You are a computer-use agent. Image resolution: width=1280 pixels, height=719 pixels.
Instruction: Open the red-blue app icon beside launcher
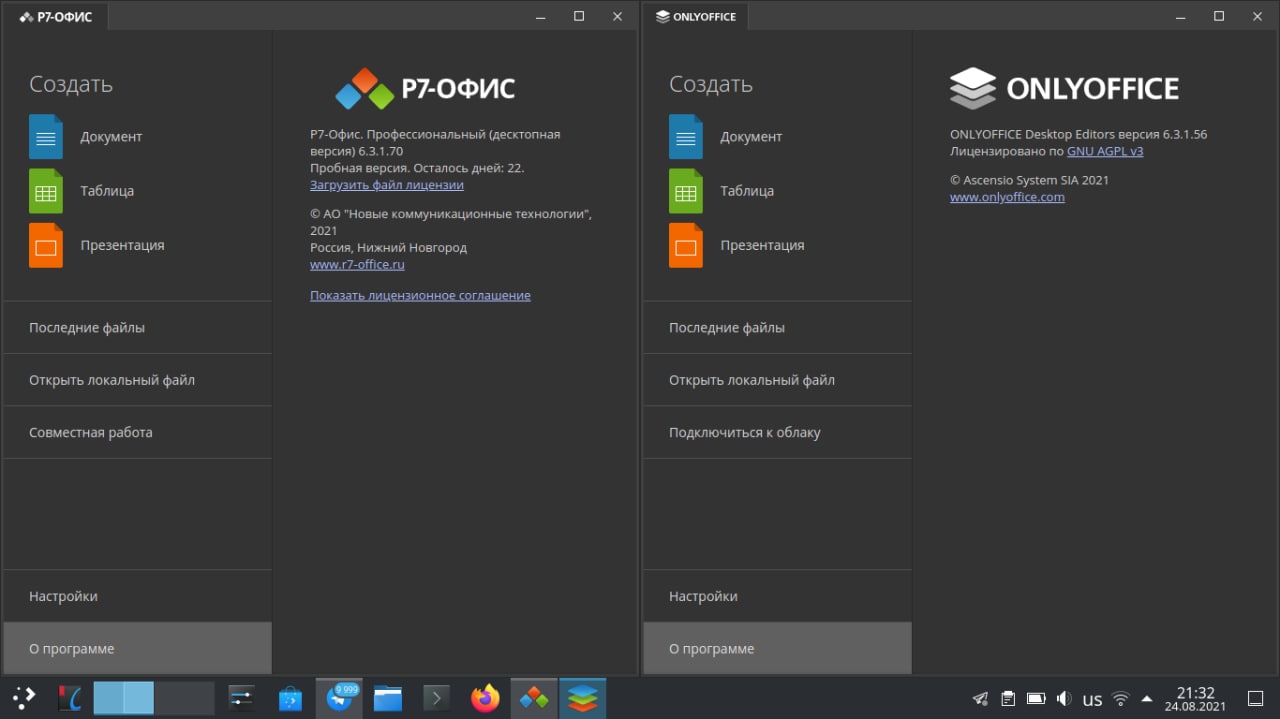click(69, 698)
